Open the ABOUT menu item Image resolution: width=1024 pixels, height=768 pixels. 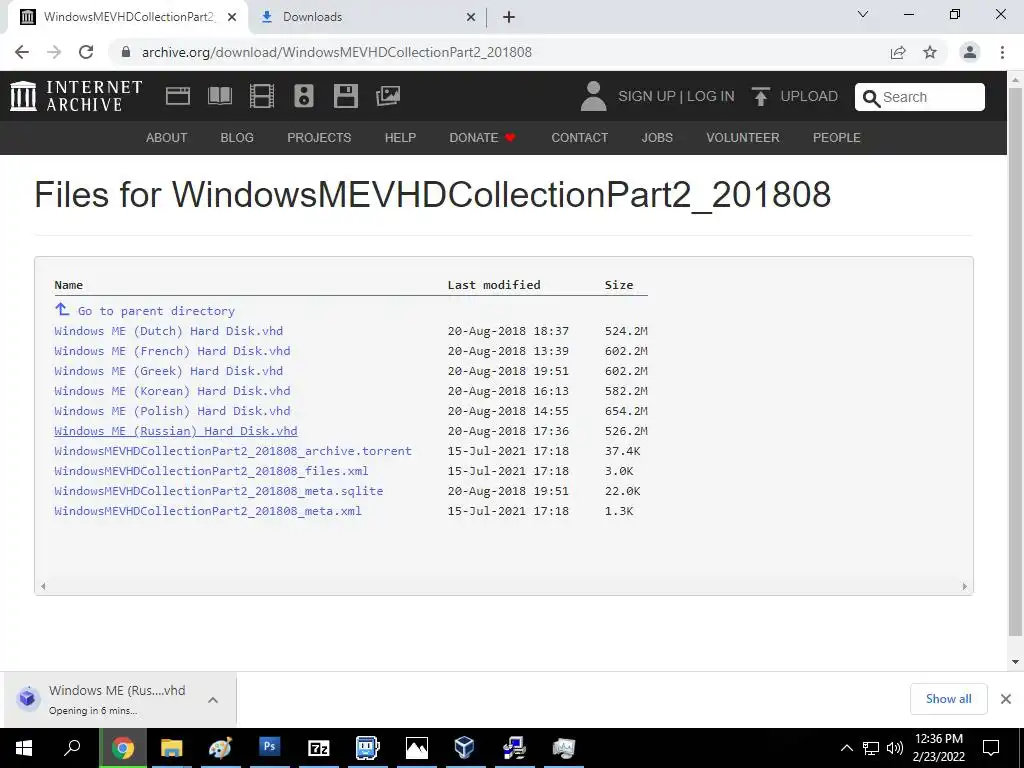[x=167, y=138]
